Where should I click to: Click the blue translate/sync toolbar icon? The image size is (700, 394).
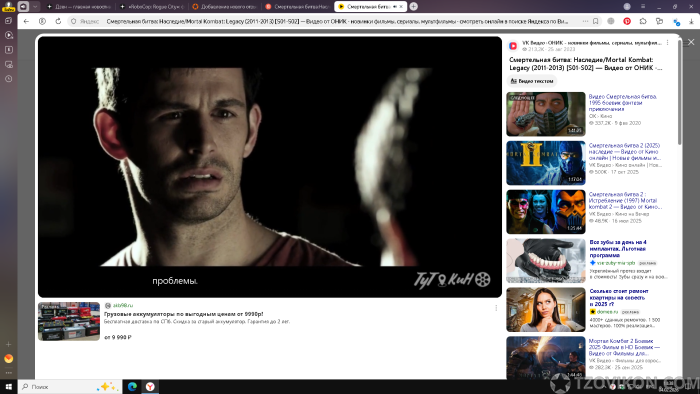click(676, 21)
